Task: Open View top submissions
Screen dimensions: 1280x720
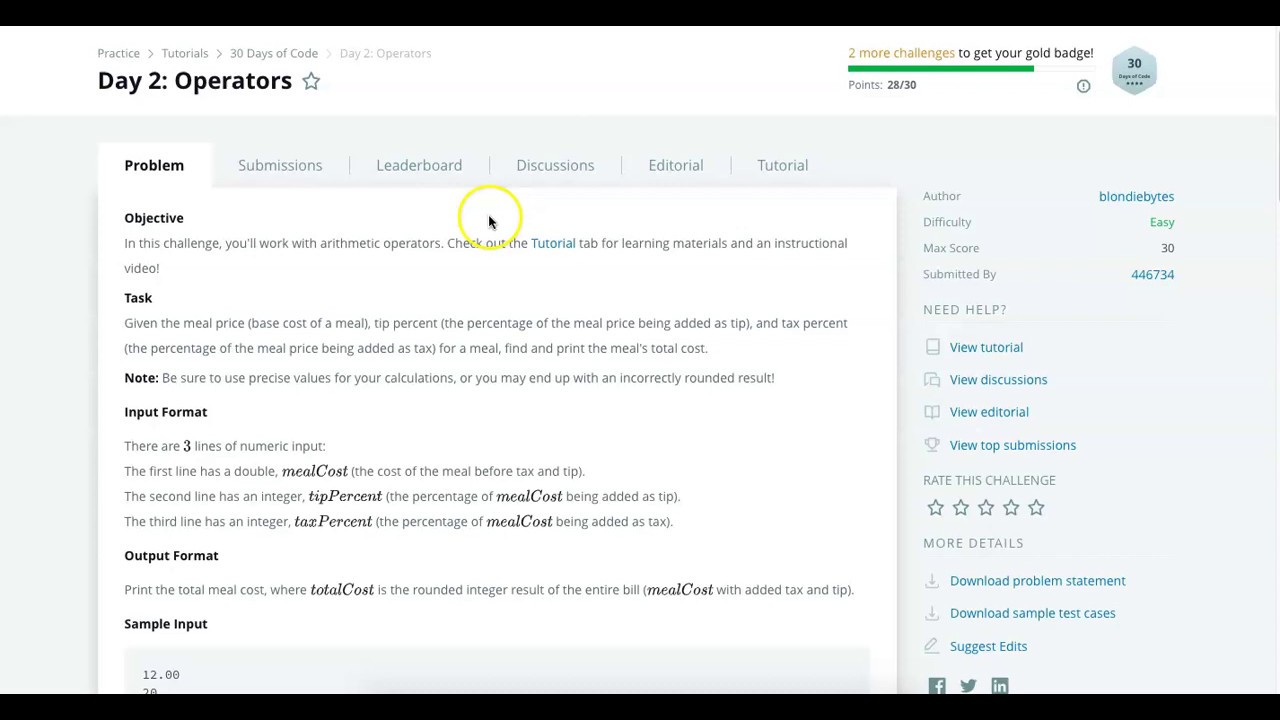Action: (x=1013, y=445)
